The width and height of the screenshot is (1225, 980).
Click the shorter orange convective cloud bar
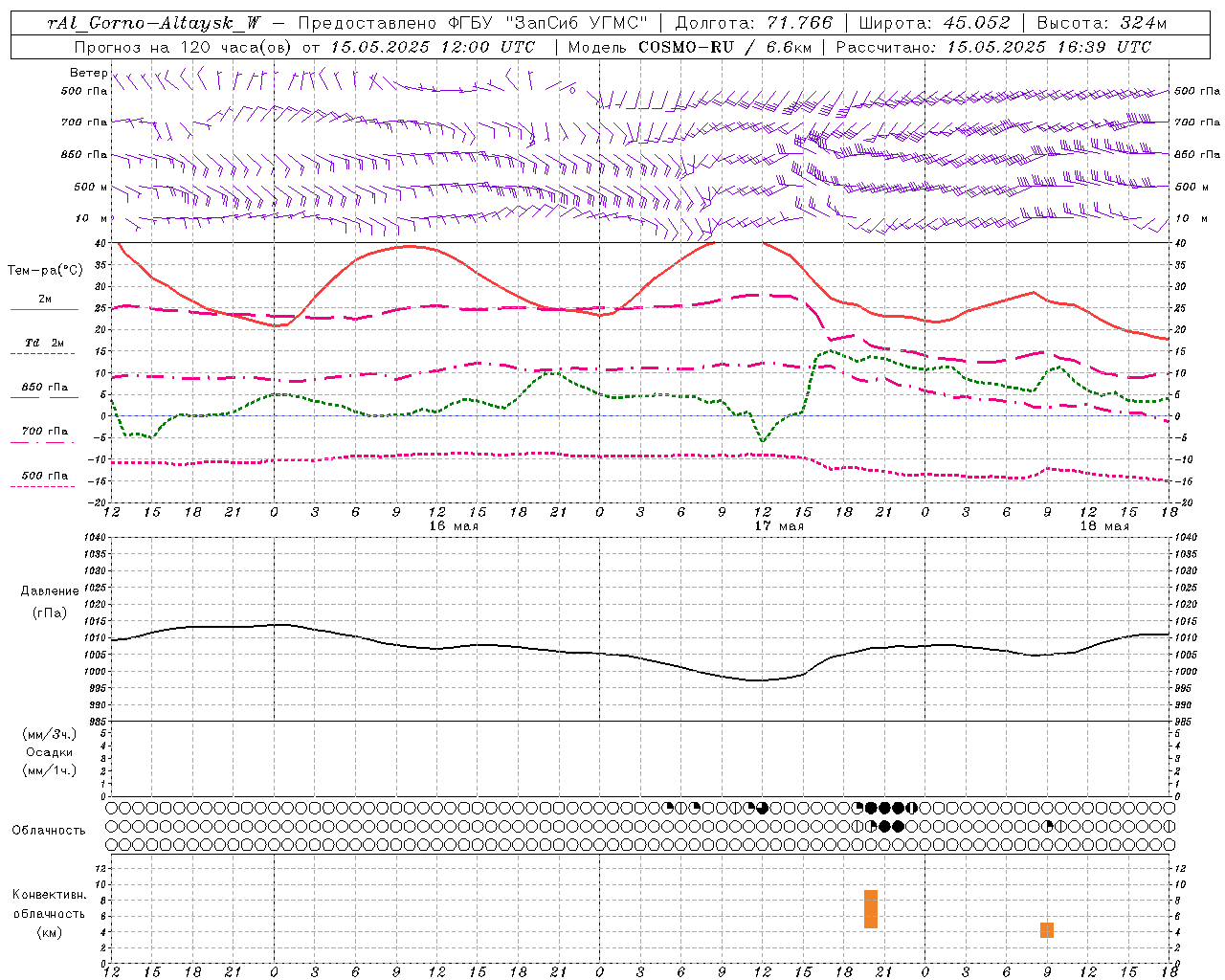point(1047,930)
